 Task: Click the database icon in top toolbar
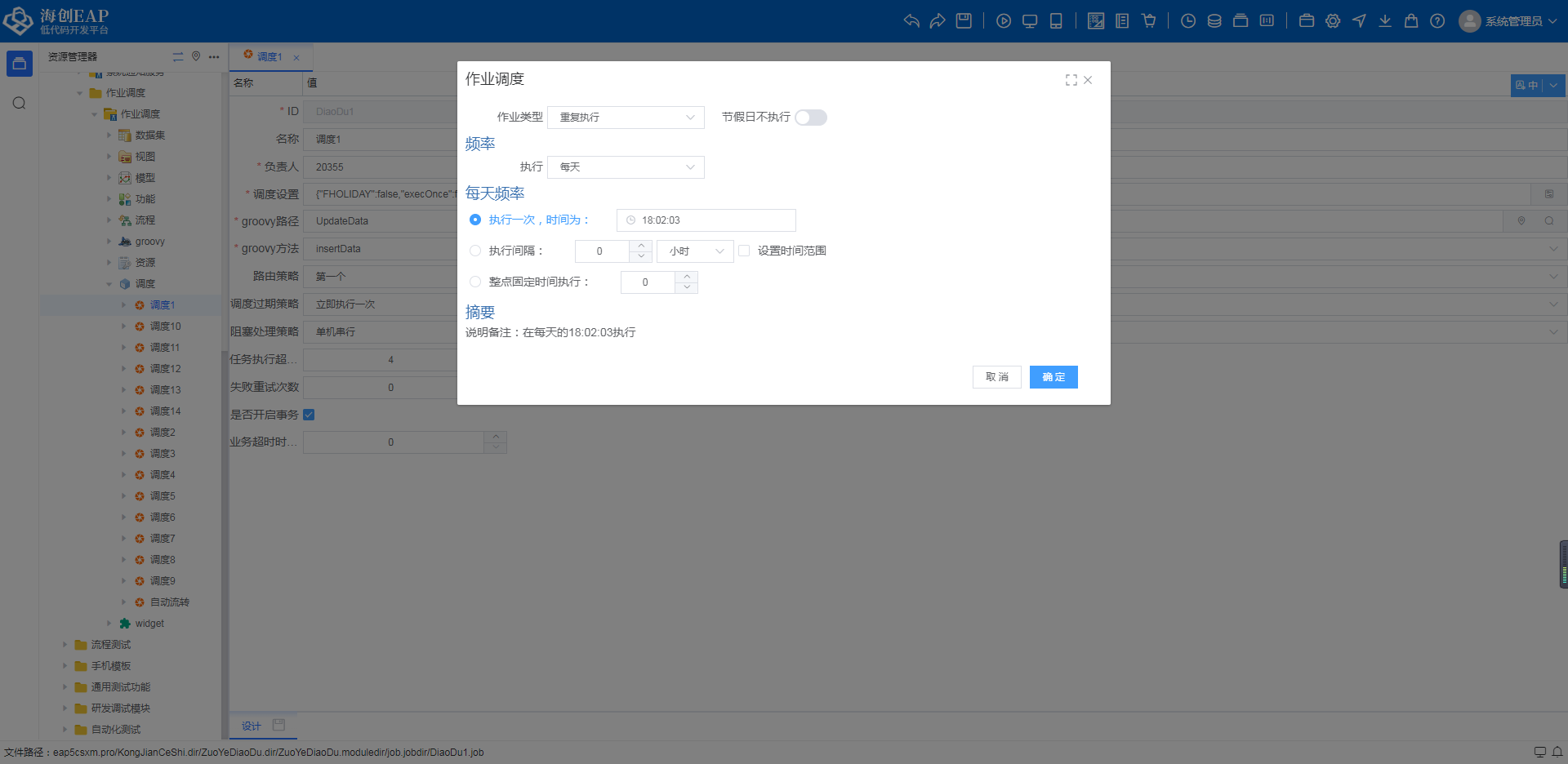(1214, 21)
